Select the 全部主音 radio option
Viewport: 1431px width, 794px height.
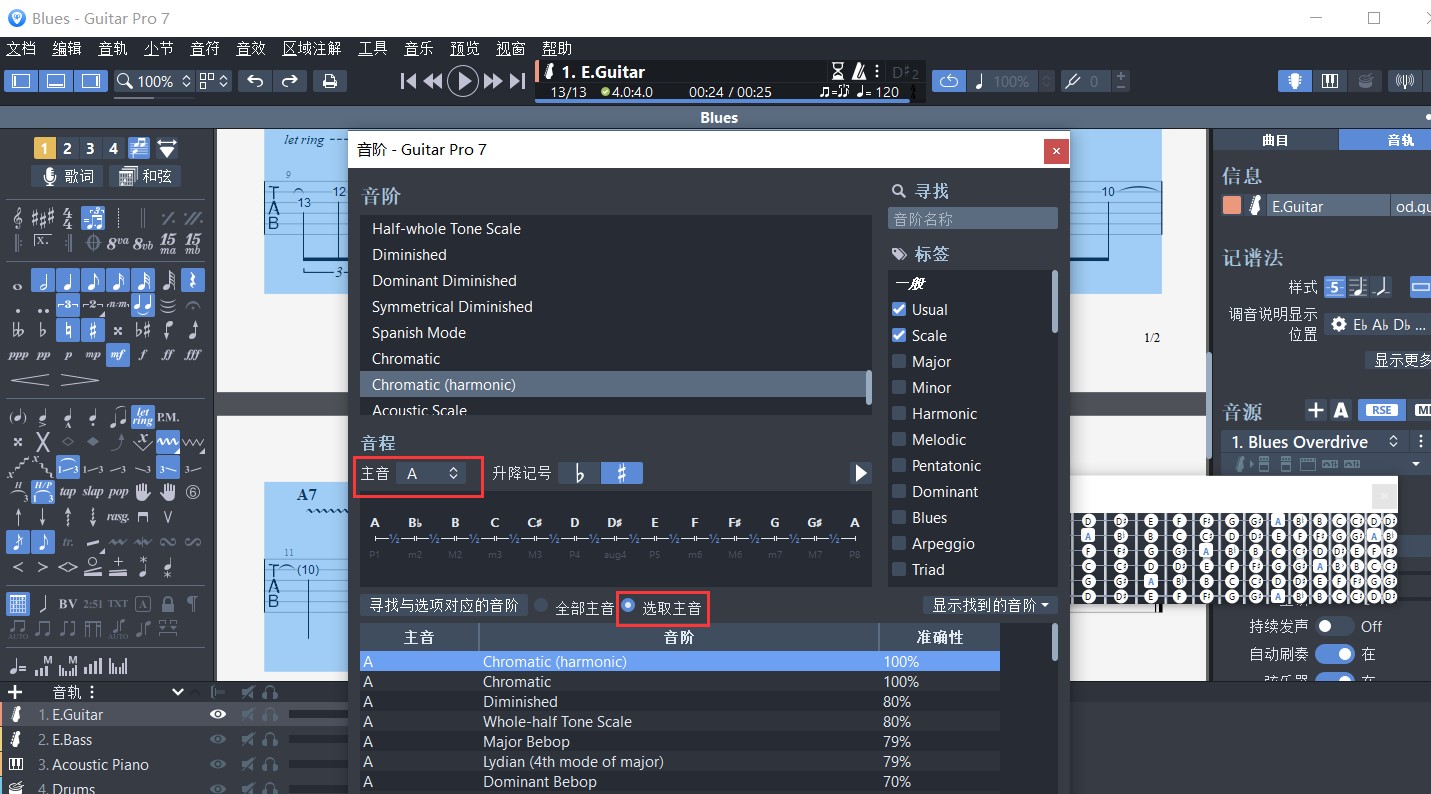pos(542,606)
